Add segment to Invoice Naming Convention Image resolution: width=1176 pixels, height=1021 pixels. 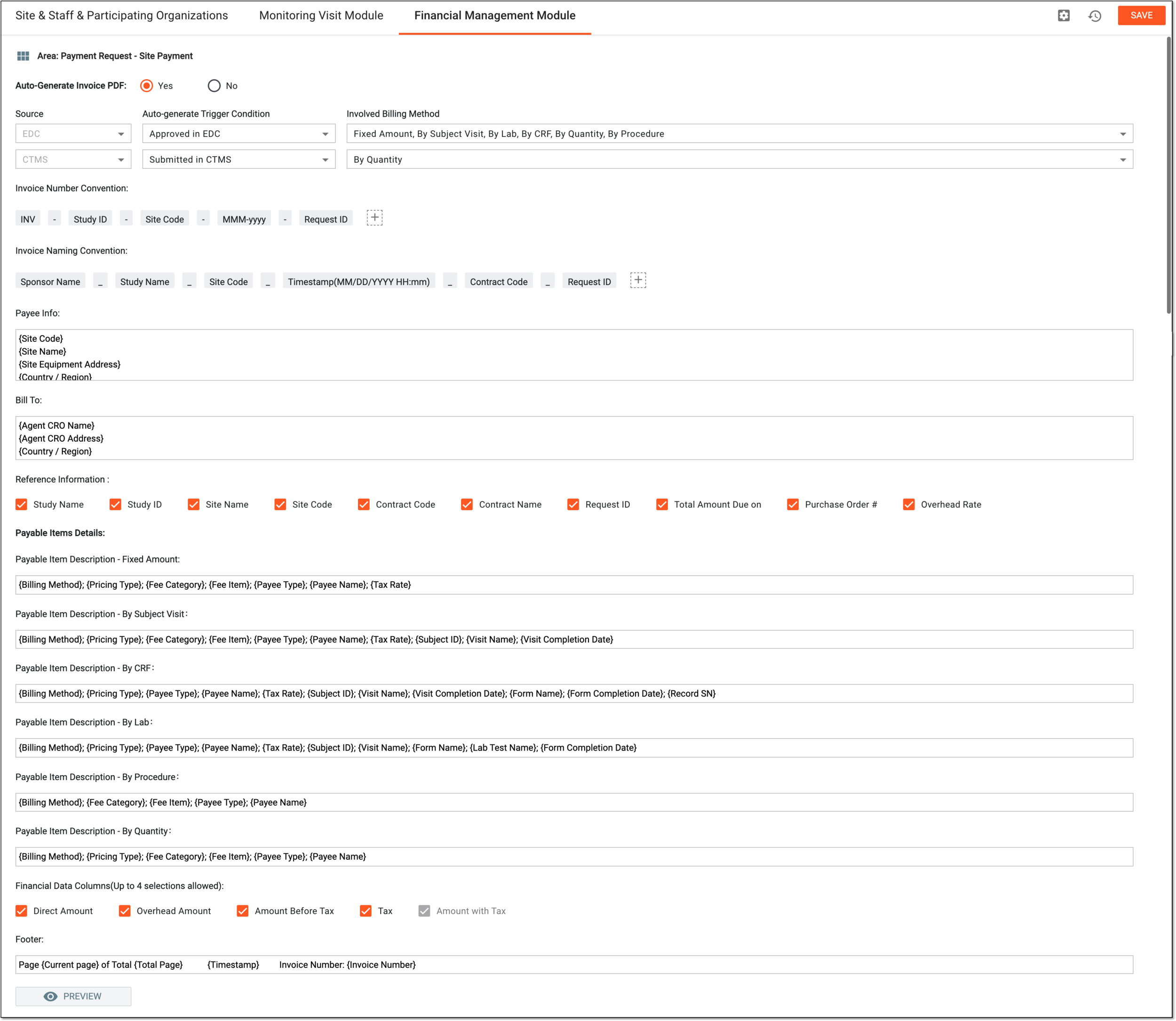(637, 280)
